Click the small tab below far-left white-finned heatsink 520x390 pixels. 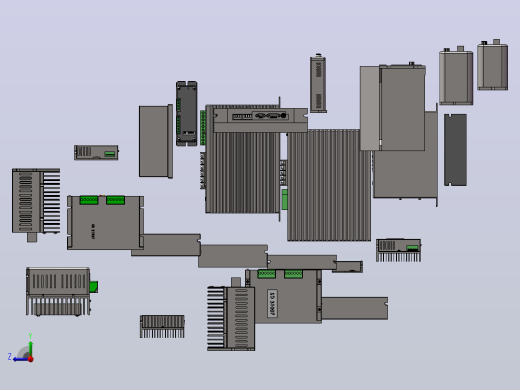click(32, 238)
